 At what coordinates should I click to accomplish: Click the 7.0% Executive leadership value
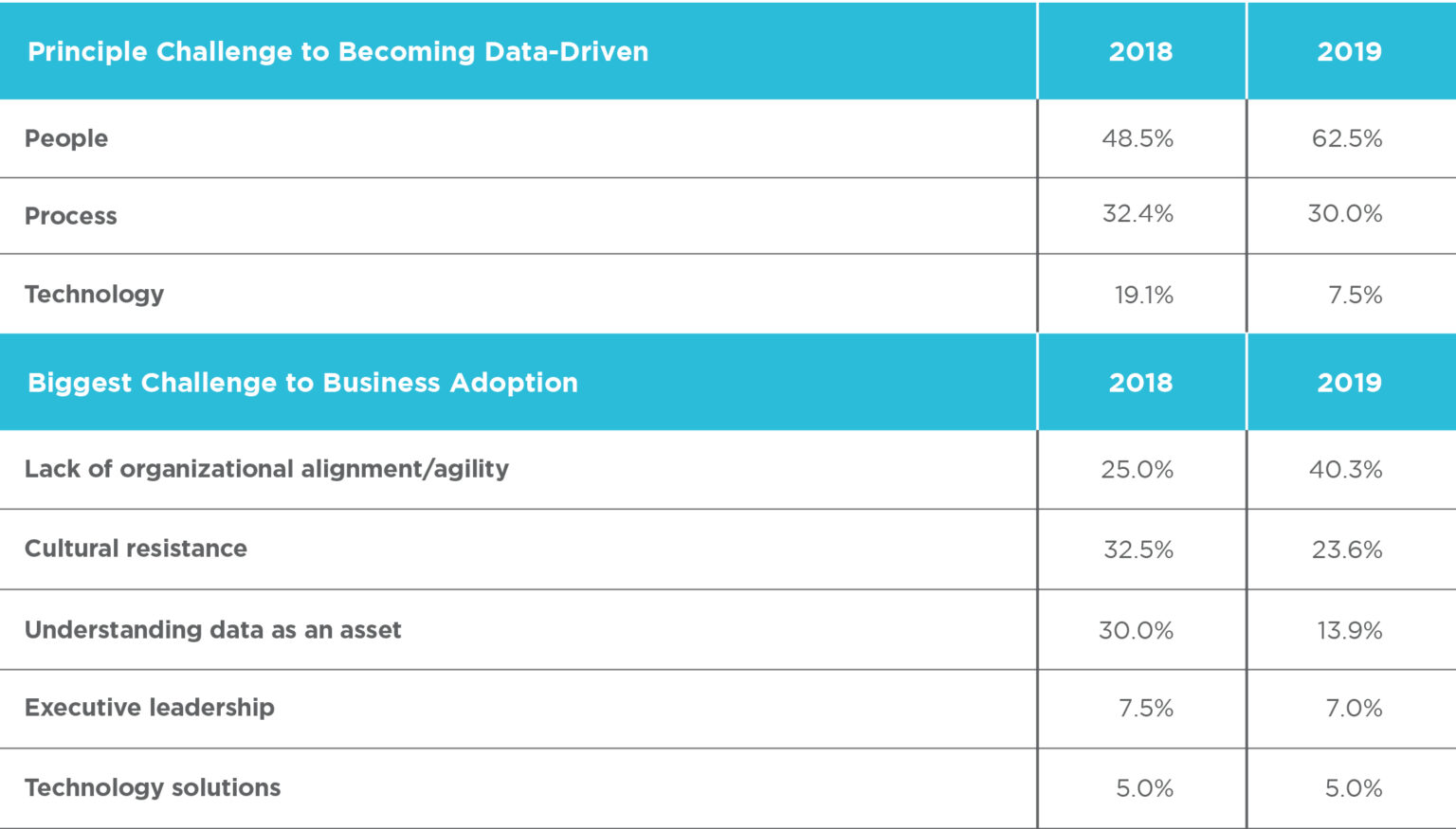point(1354,708)
